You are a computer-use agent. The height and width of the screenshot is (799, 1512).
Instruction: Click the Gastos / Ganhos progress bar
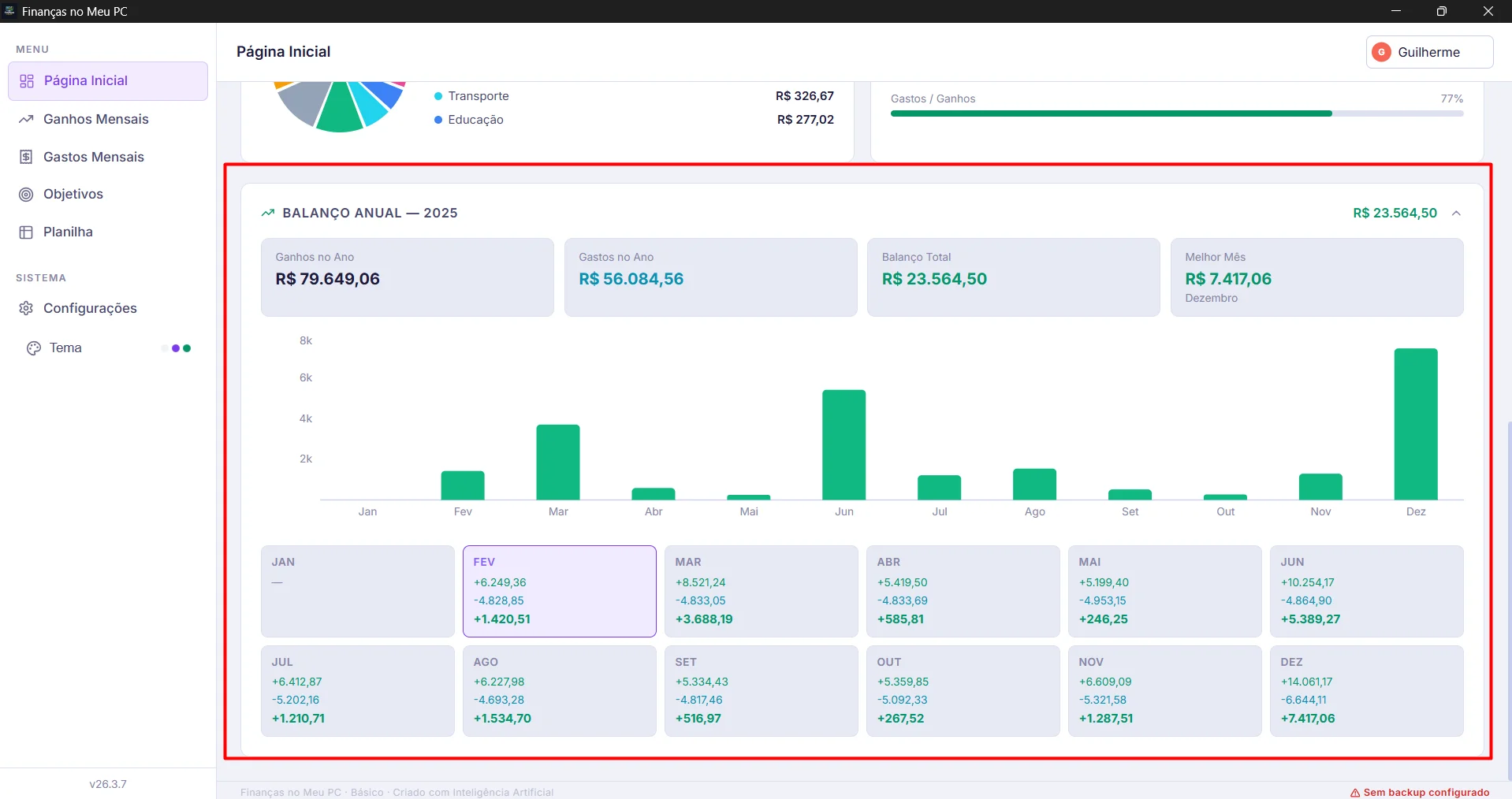click(1176, 113)
